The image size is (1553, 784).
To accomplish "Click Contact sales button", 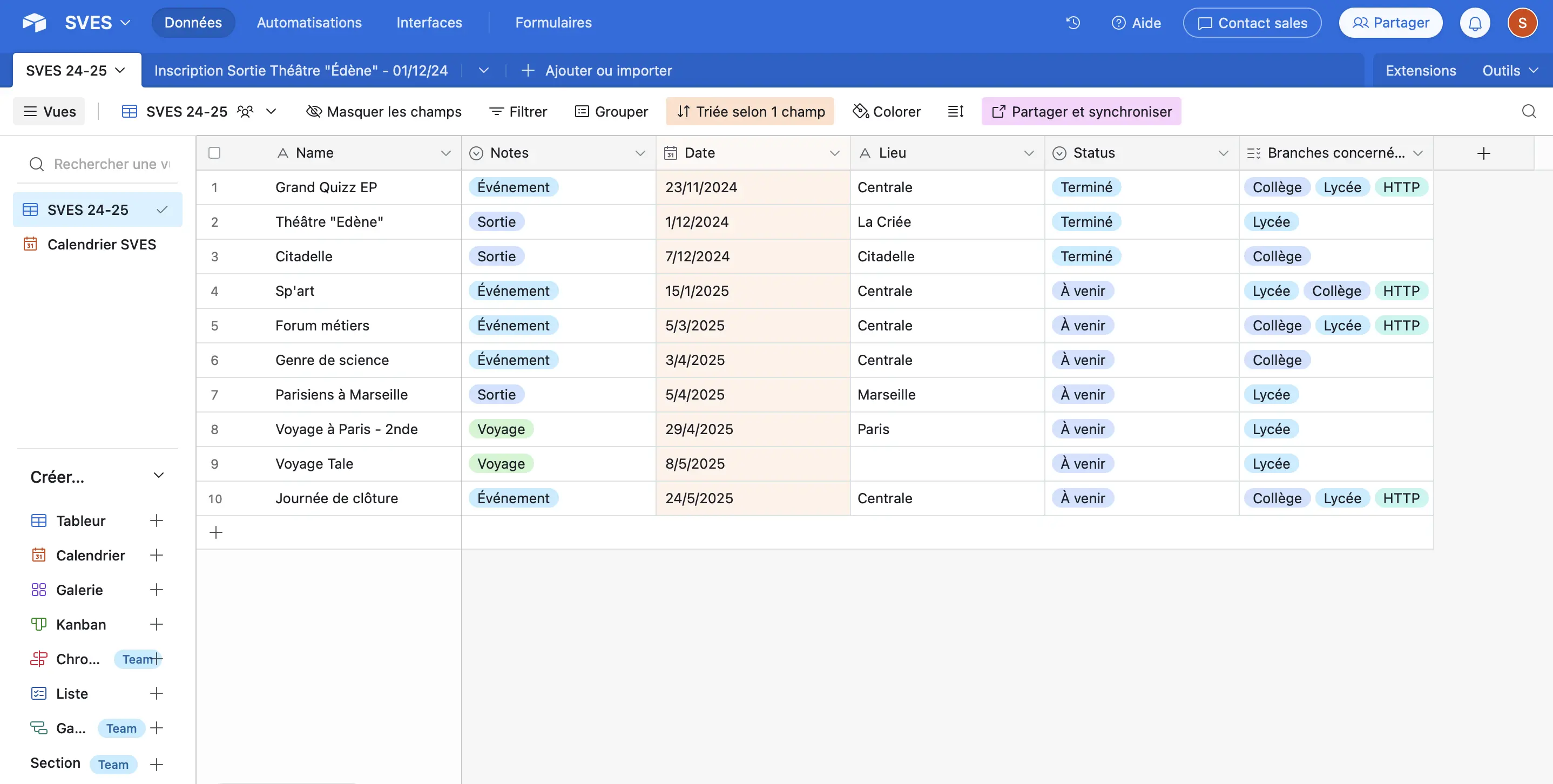I will pos(1252,23).
